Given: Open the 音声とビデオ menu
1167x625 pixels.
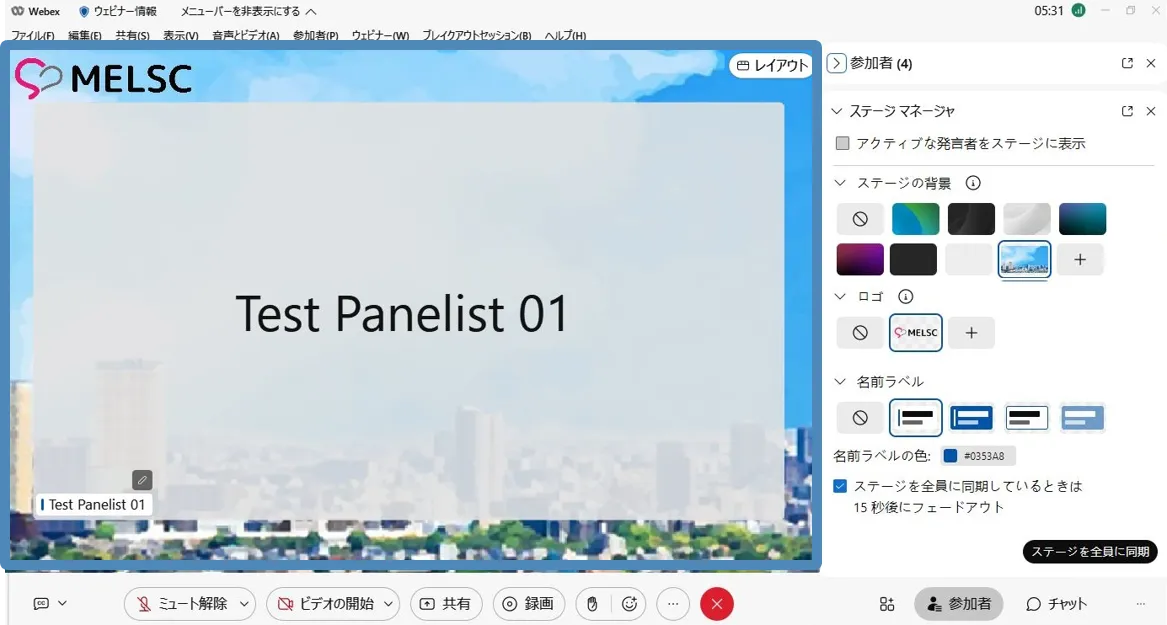Looking at the screenshot, I should coord(245,35).
